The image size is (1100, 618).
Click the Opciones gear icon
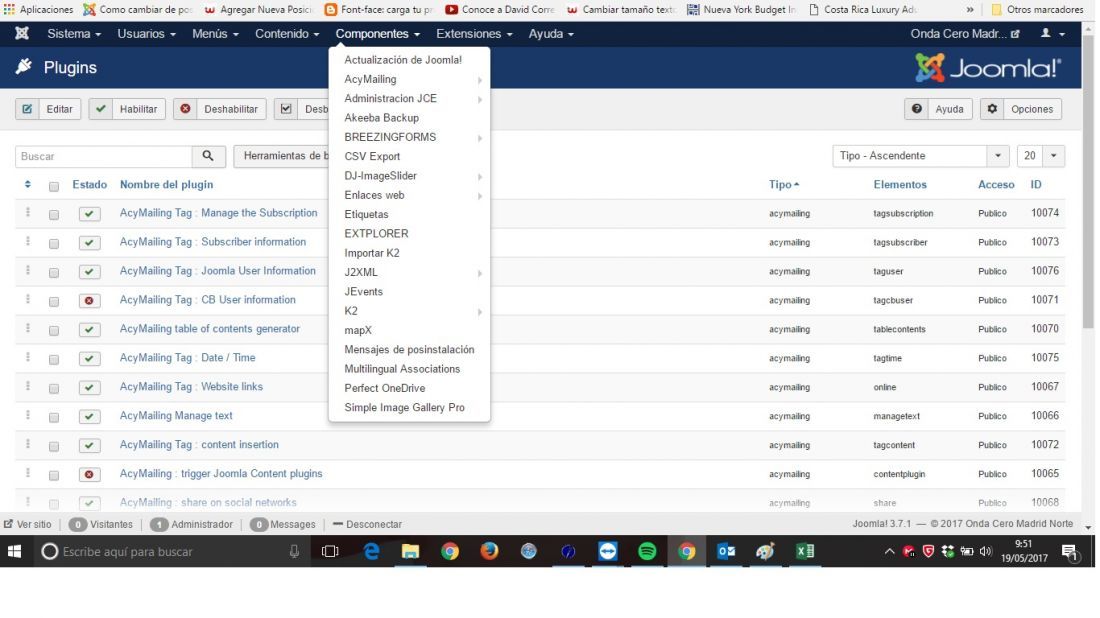tap(992, 109)
